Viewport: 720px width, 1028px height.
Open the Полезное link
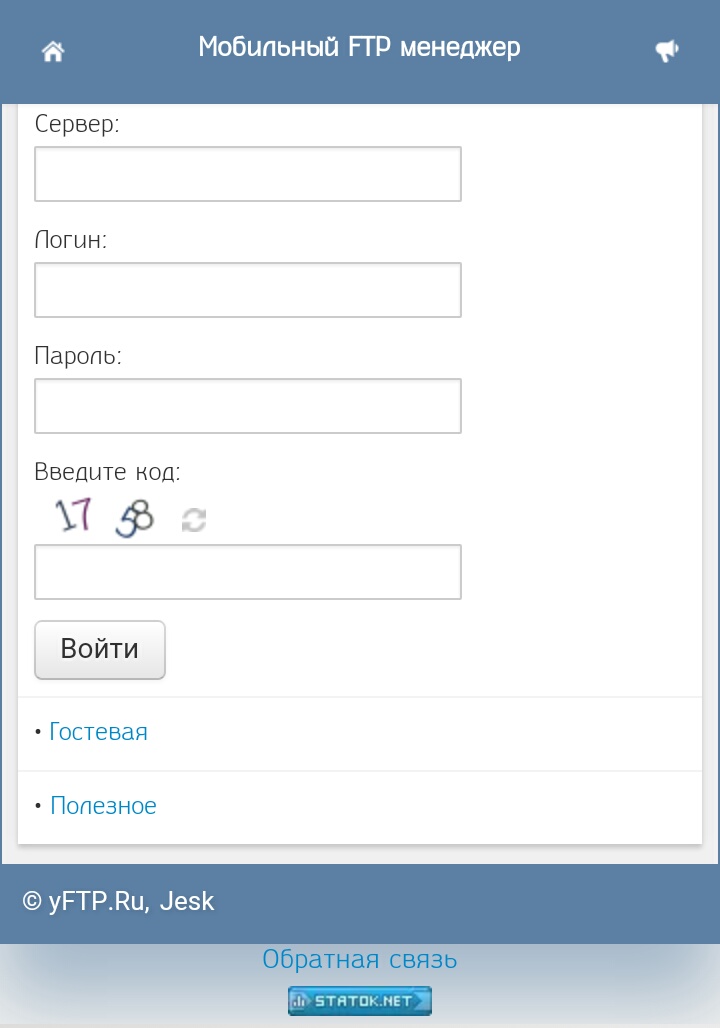click(x=103, y=806)
